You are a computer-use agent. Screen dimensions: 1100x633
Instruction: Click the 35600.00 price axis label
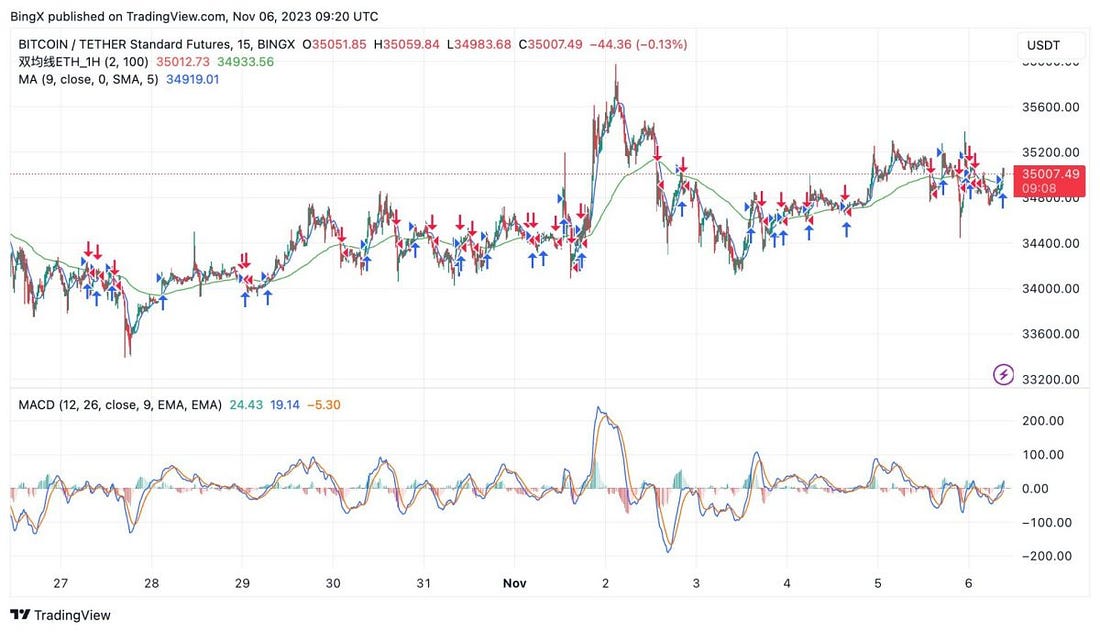tap(1051, 107)
